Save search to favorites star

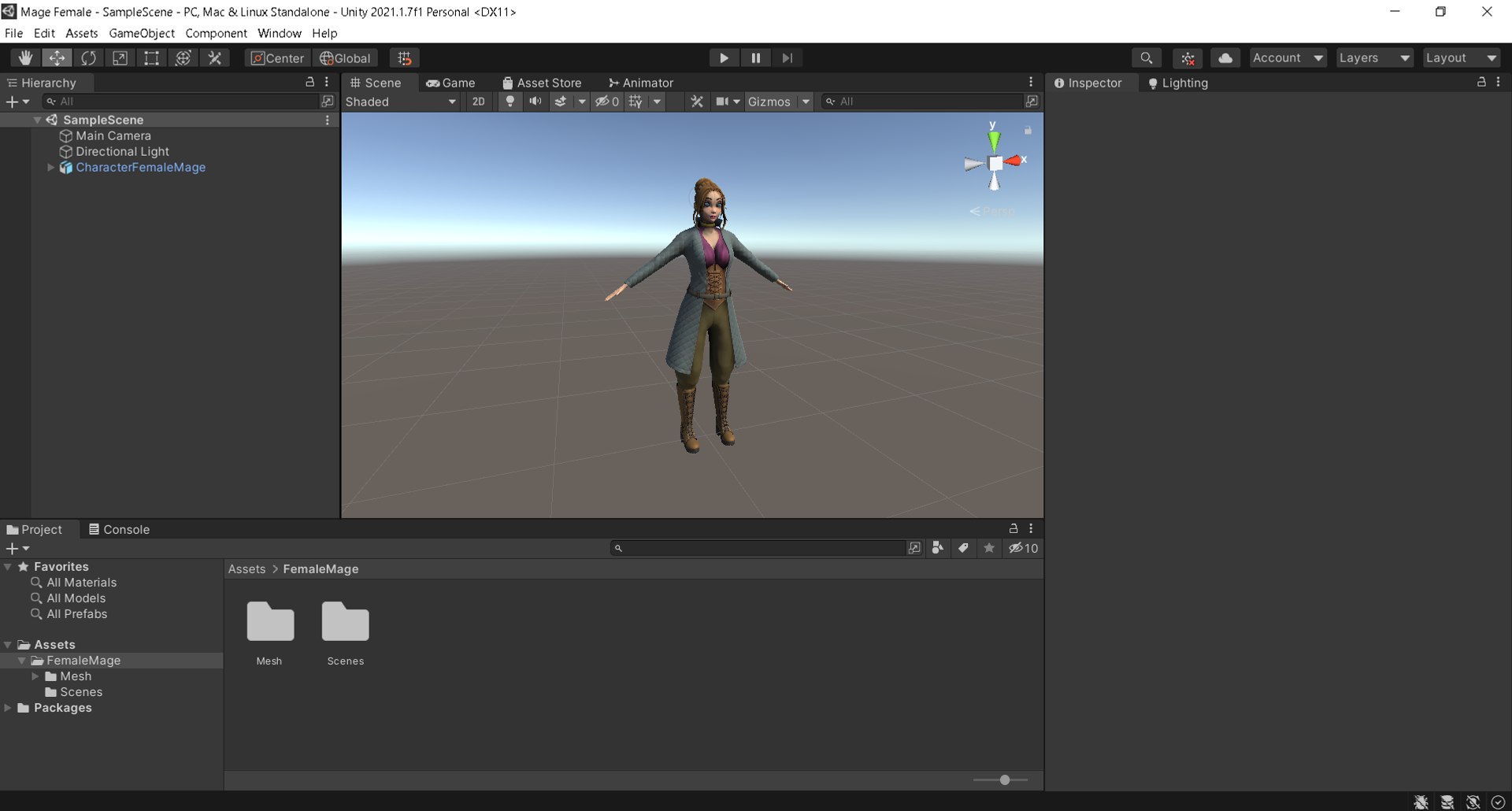point(989,548)
